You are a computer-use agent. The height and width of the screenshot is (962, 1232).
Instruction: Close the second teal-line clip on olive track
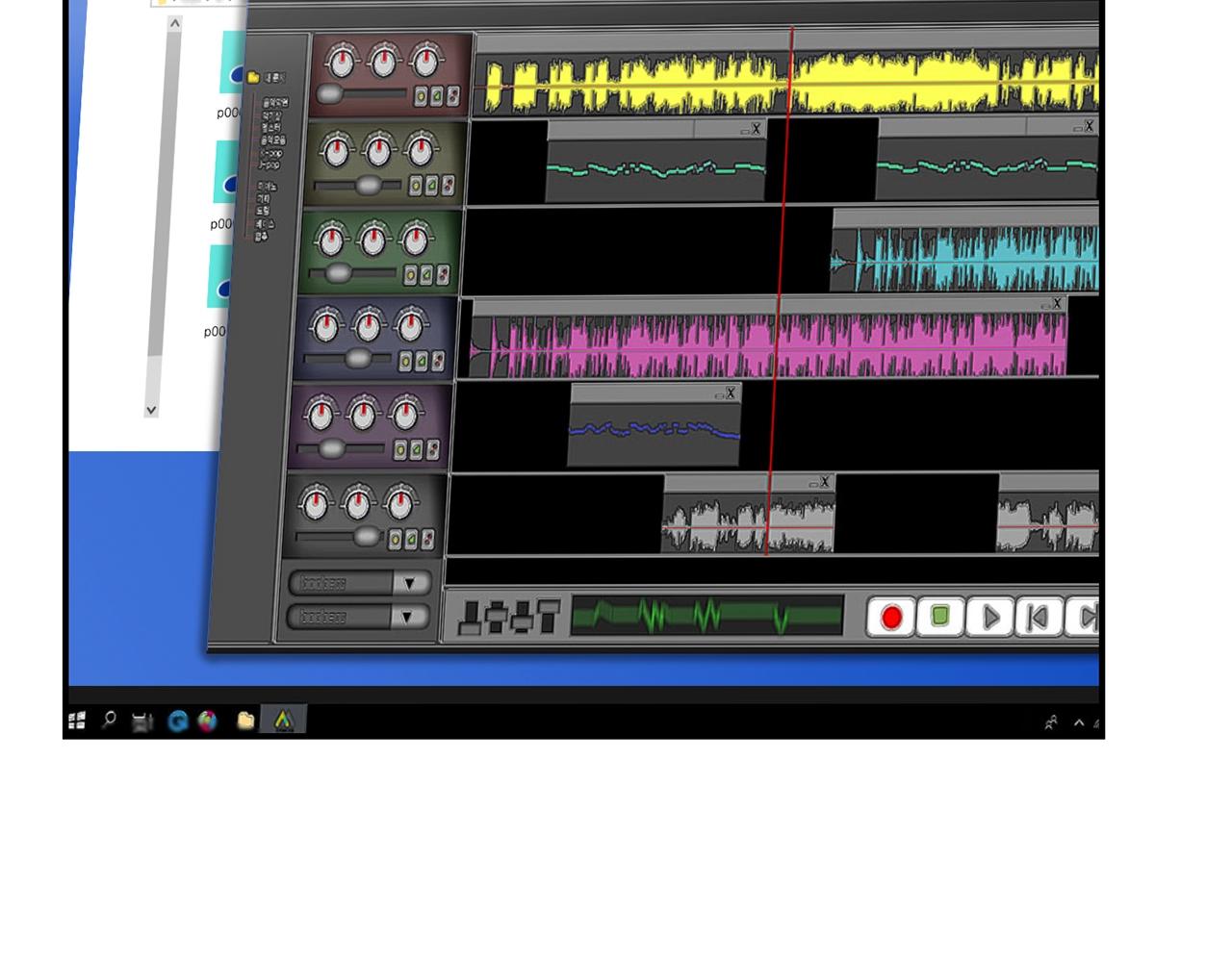pos(1089,126)
